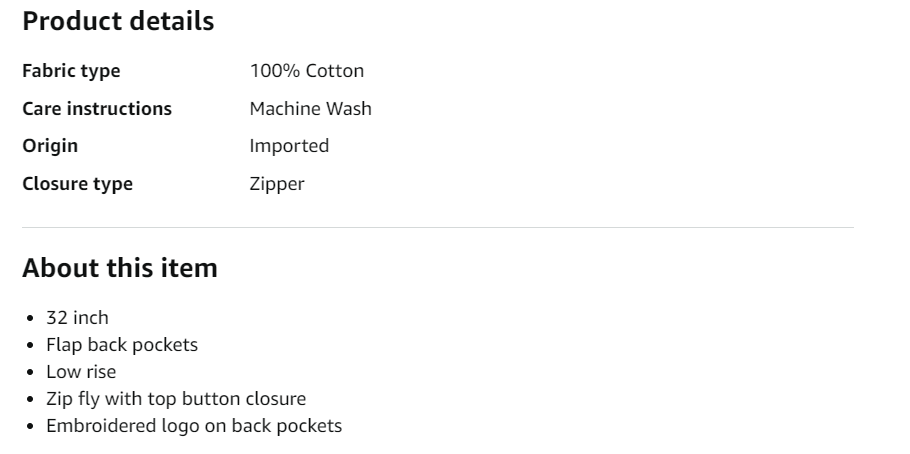Viewport: 910px width, 454px height.
Task: Click the horizontal divider below Closure type
Action: pyautogui.click(x=438, y=228)
